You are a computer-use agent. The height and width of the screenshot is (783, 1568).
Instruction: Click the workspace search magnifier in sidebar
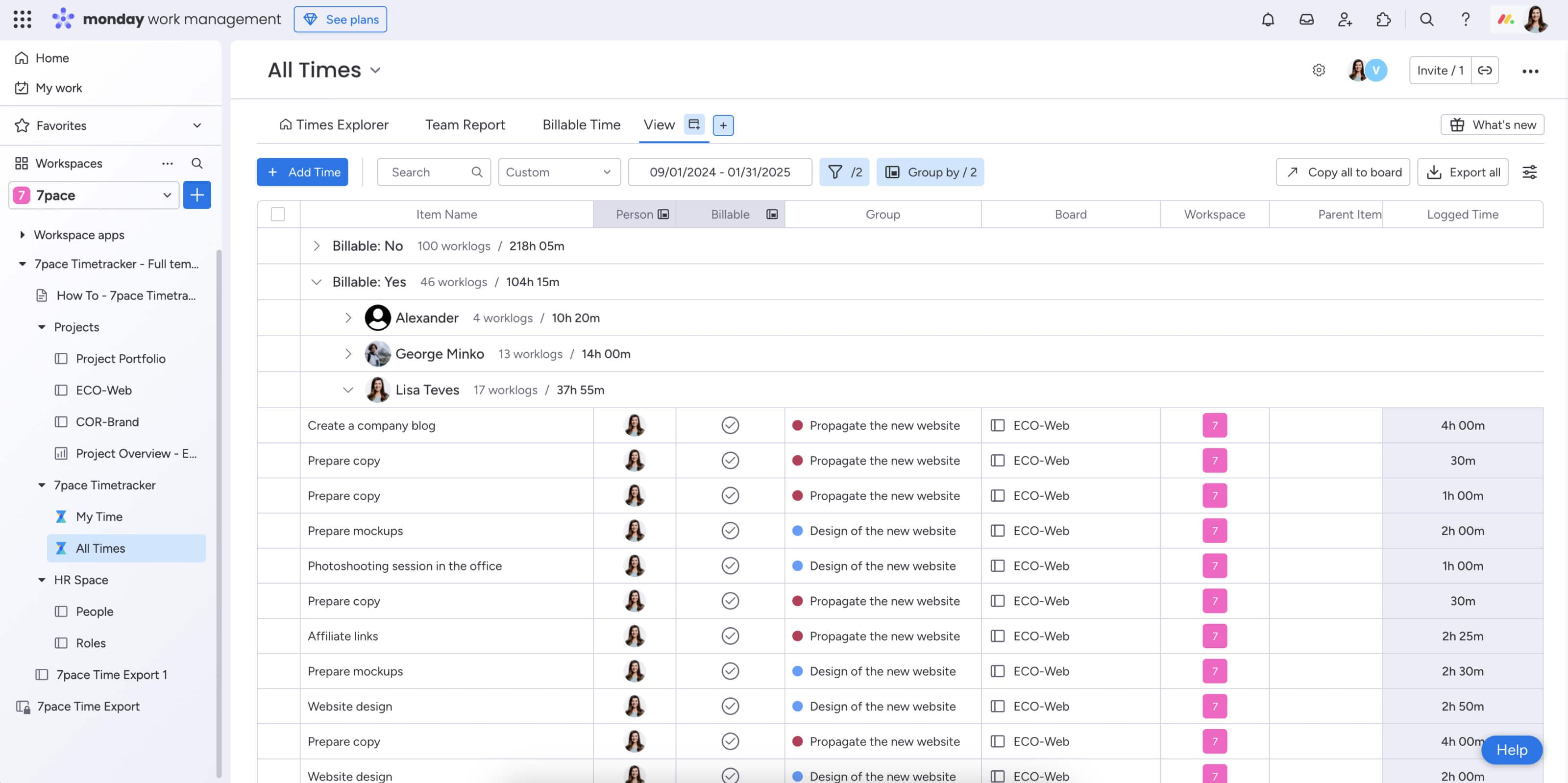tap(196, 163)
